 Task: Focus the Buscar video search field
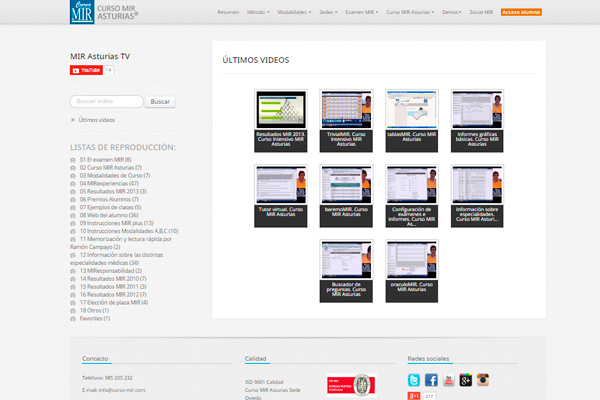(107, 101)
